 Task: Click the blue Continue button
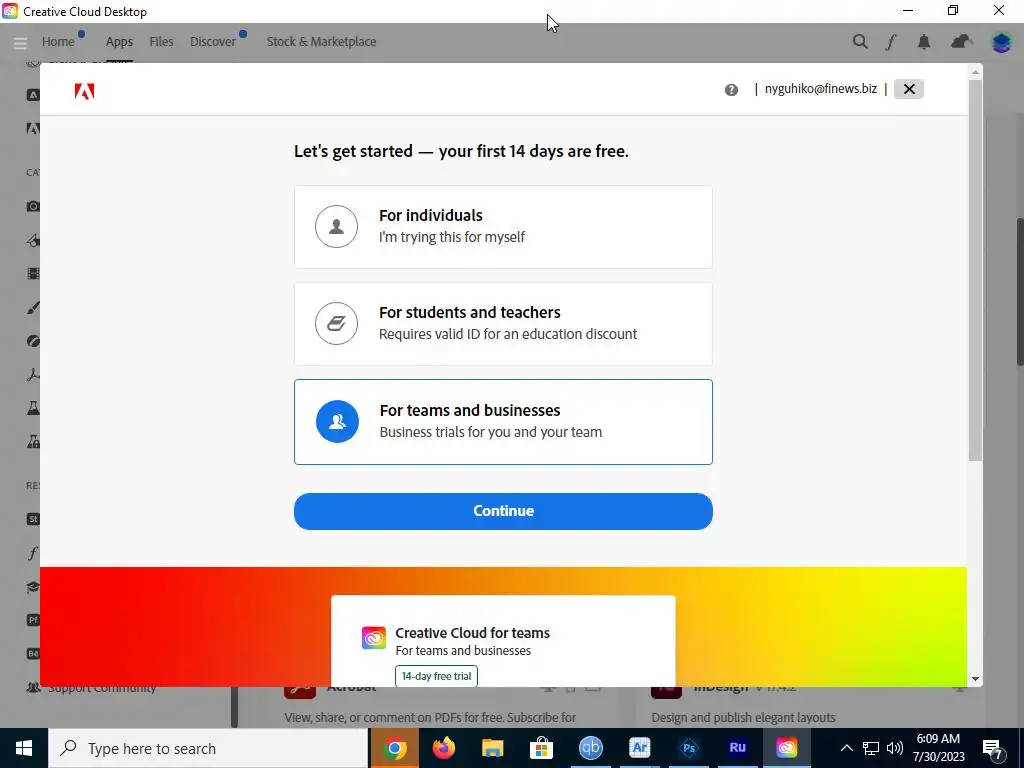pos(503,511)
